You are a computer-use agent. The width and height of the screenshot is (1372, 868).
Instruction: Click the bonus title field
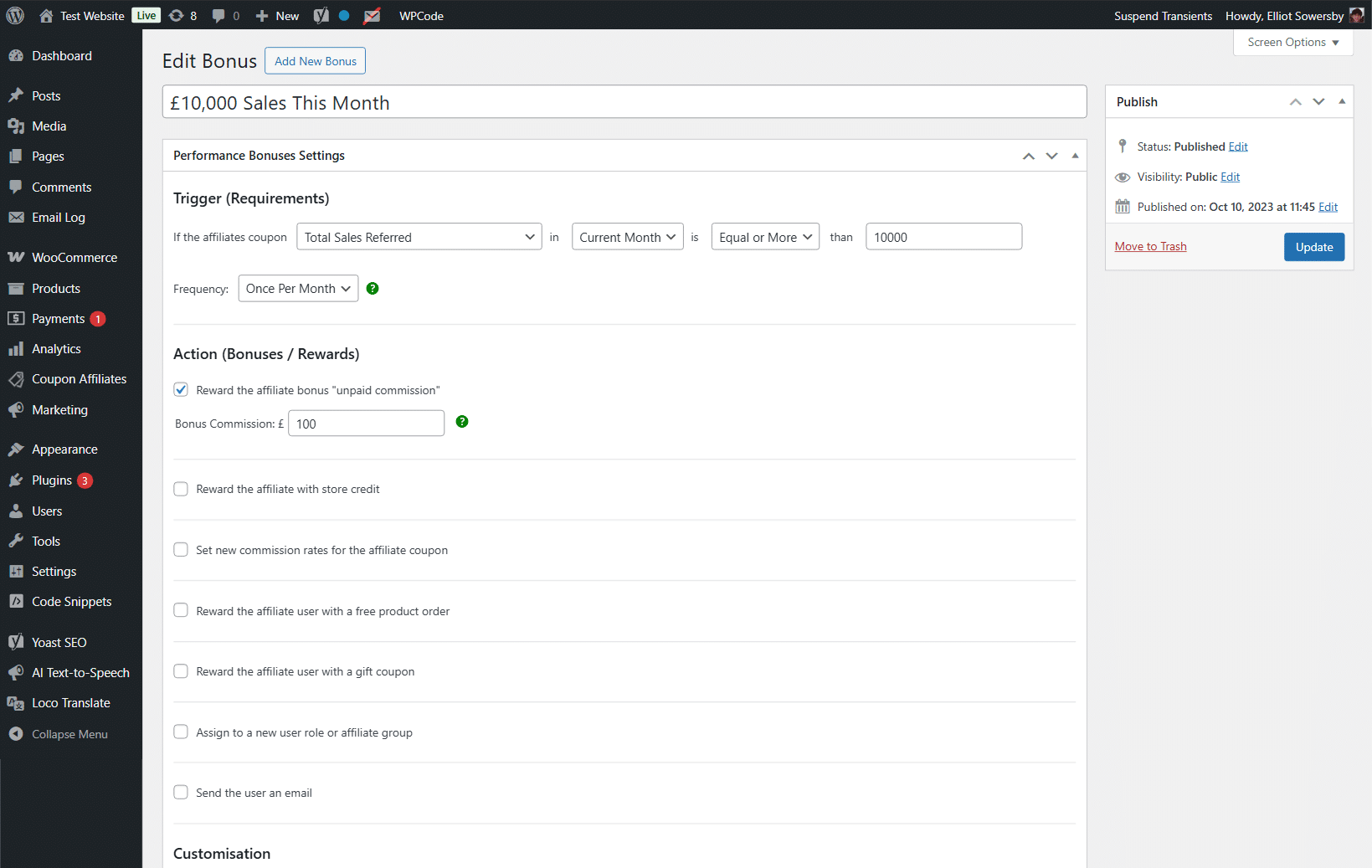pos(624,102)
